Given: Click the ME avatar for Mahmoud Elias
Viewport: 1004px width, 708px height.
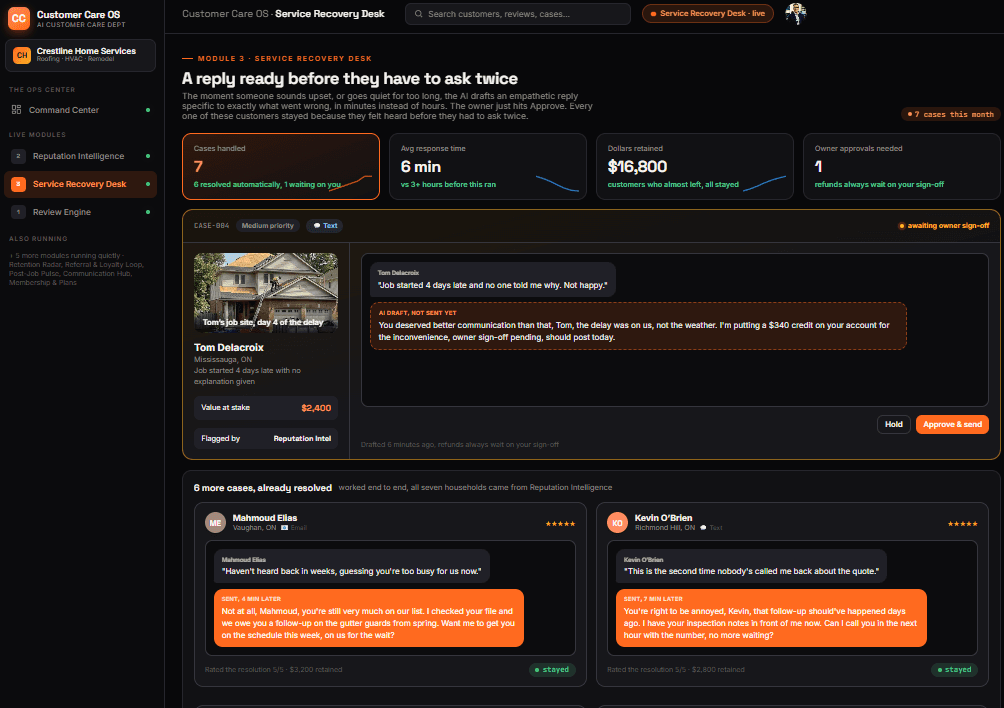Looking at the screenshot, I should click(x=215, y=522).
